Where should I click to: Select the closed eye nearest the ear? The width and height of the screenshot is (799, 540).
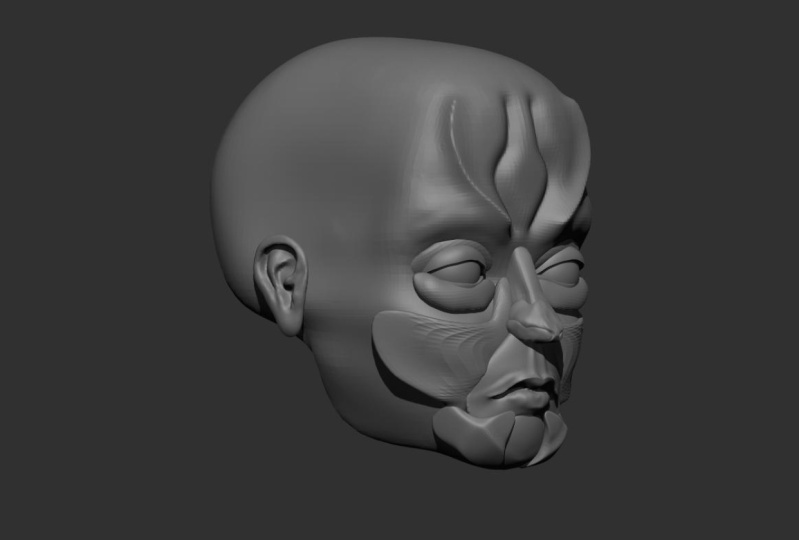pyautogui.click(x=458, y=272)
